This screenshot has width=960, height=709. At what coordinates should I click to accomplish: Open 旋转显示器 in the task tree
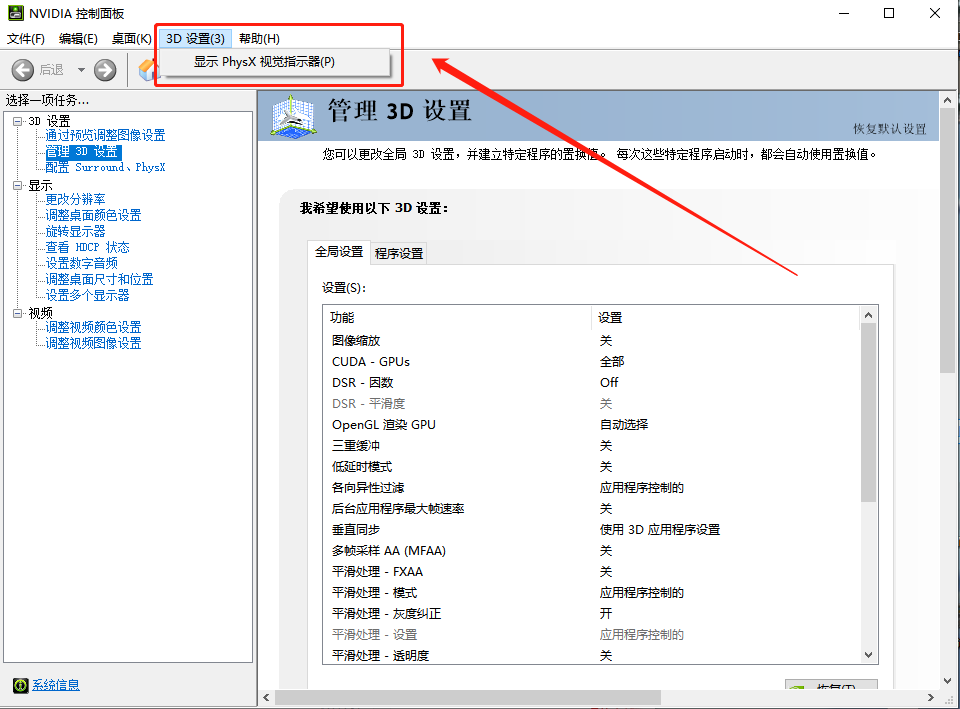[75, 231]
